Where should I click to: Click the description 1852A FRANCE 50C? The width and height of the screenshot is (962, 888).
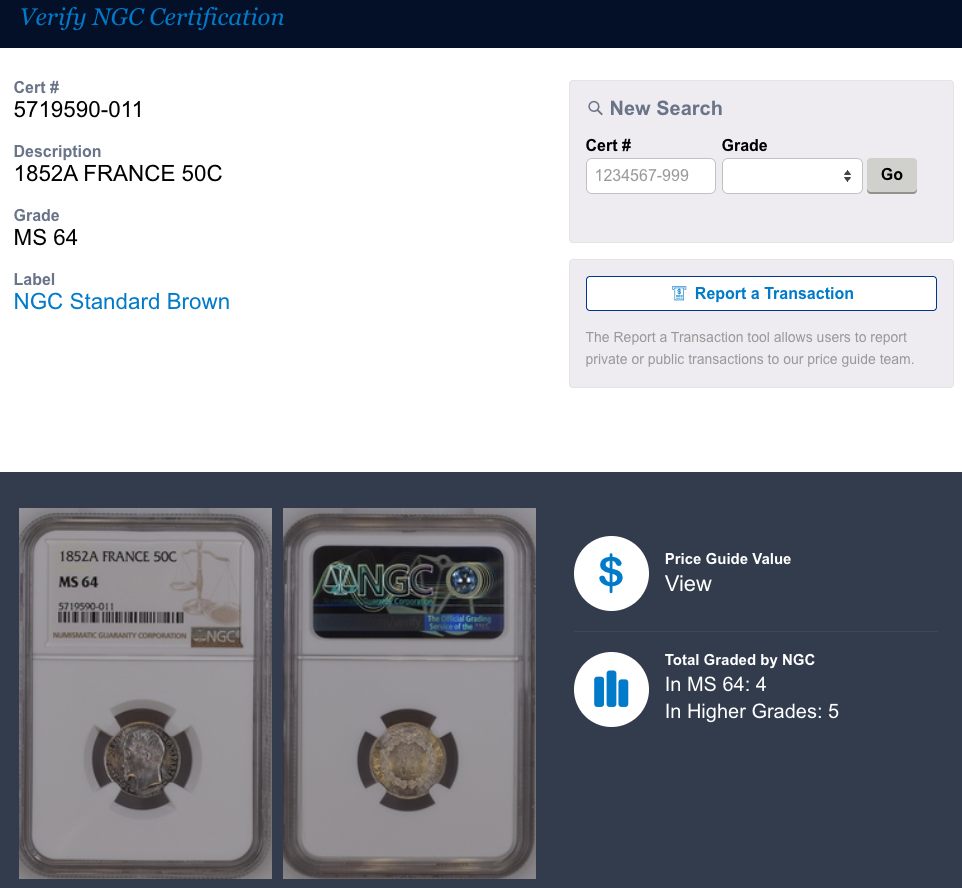click(118, 174)
